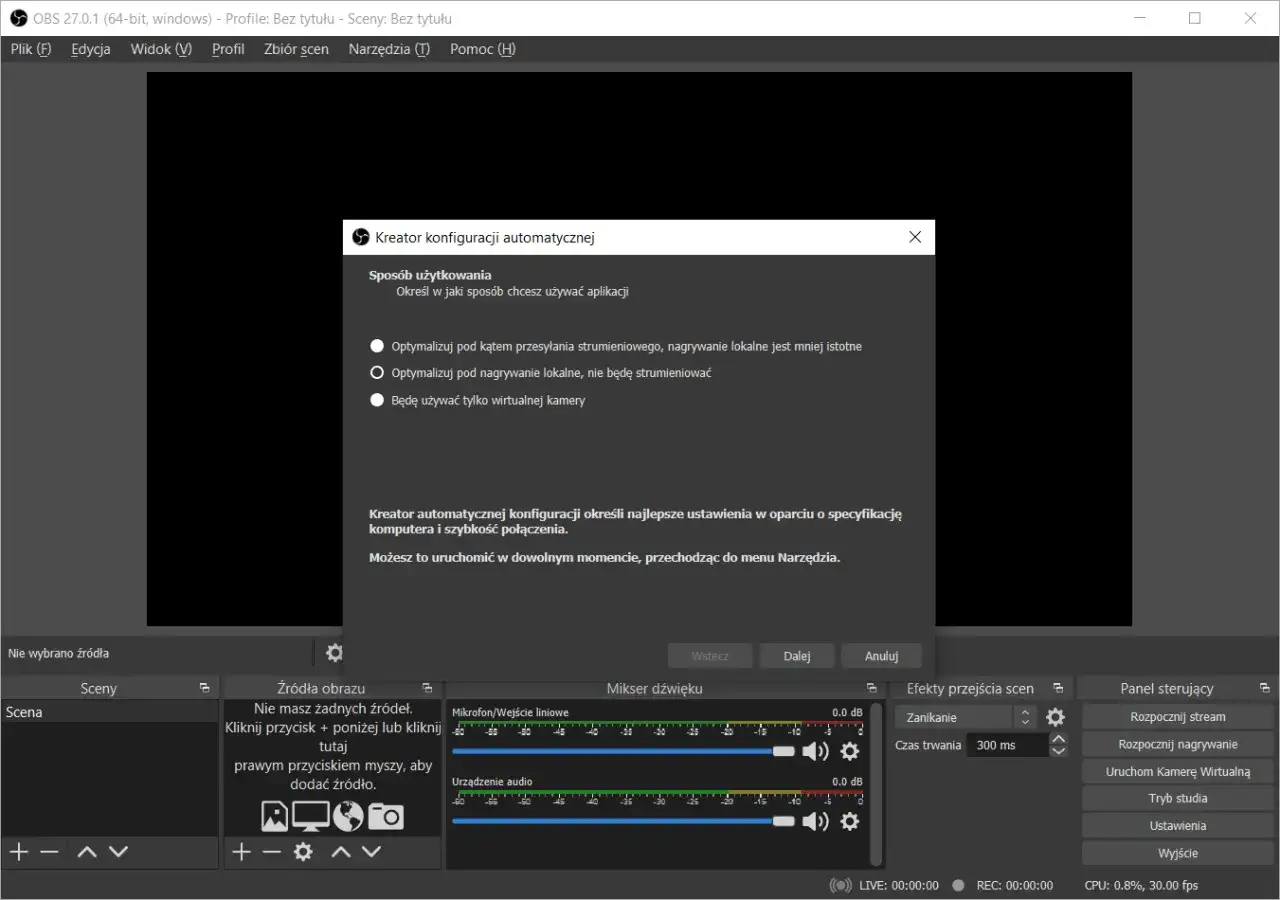Open the Profil menu
Image resolution: width=1280 pixels, height=900 pixels.
coord(228,49)
